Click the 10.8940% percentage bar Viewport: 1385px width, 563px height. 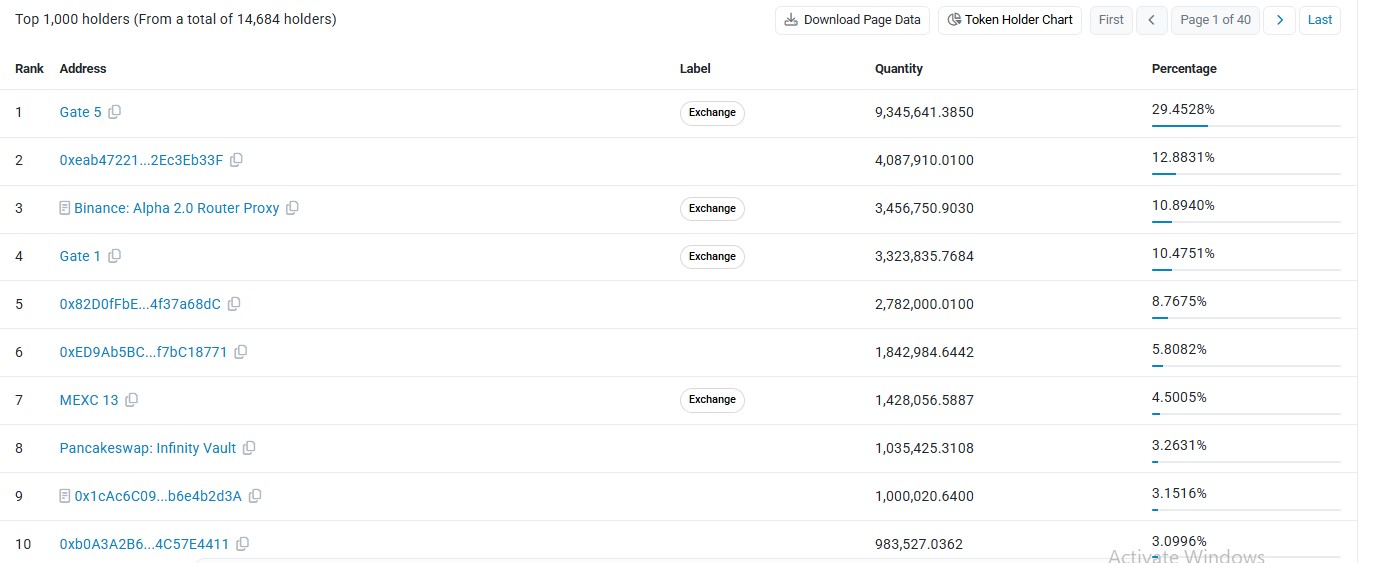(1246, 222)
